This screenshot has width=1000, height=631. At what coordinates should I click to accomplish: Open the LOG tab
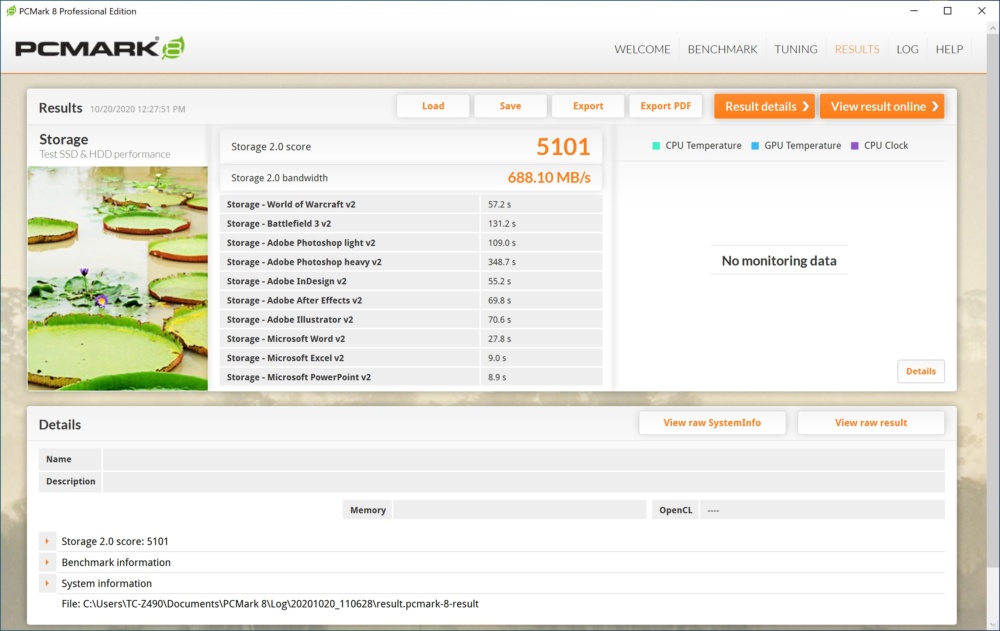click(908, 49)
